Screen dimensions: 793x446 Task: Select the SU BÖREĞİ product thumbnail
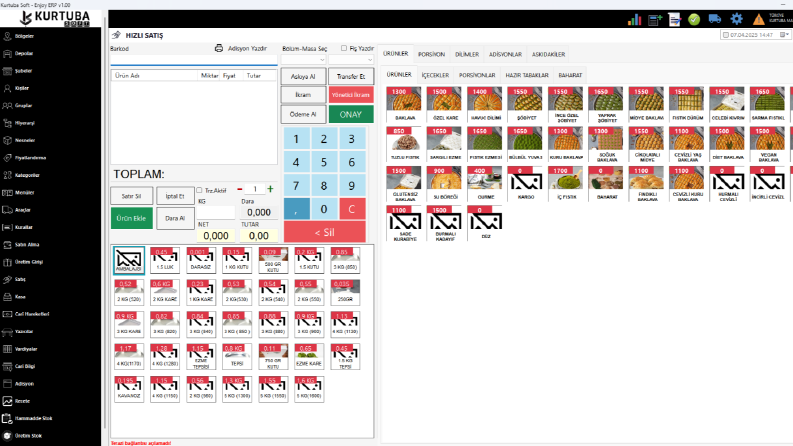coord(445,184)
